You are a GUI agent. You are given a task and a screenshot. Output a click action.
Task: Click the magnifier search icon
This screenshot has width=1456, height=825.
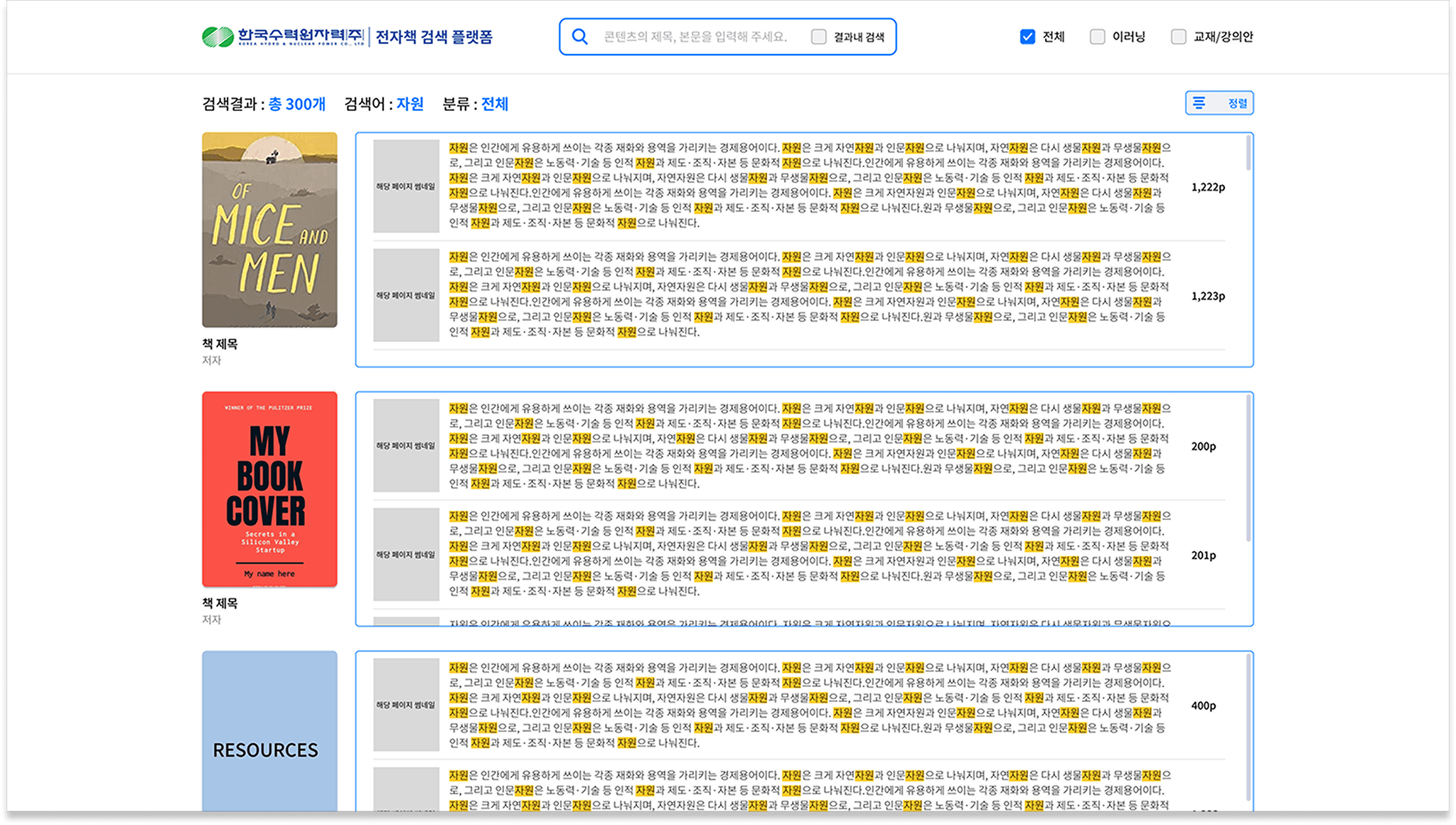pos(580,36)
